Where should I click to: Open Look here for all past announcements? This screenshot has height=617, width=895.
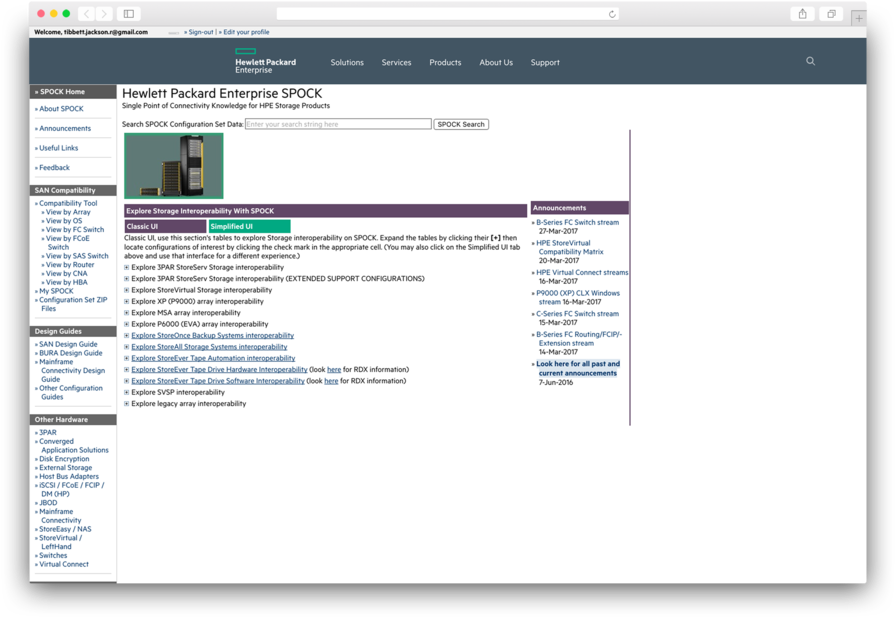(x=578, y=368)
